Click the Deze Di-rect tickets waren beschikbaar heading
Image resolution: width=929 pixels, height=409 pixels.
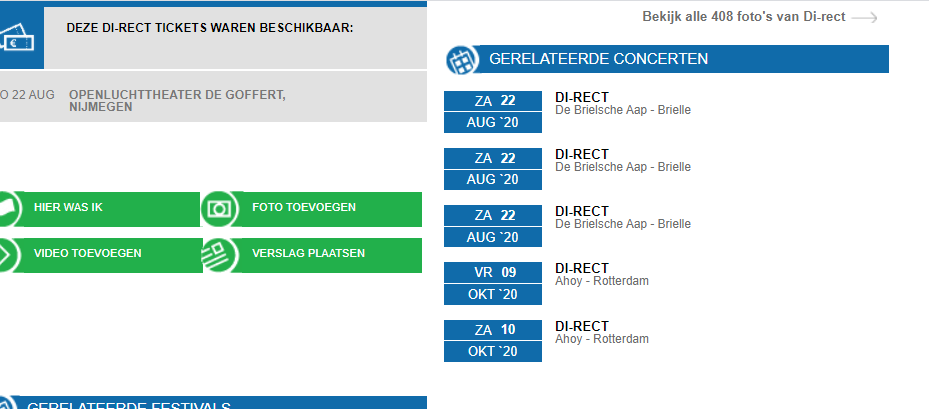(210, 27)
